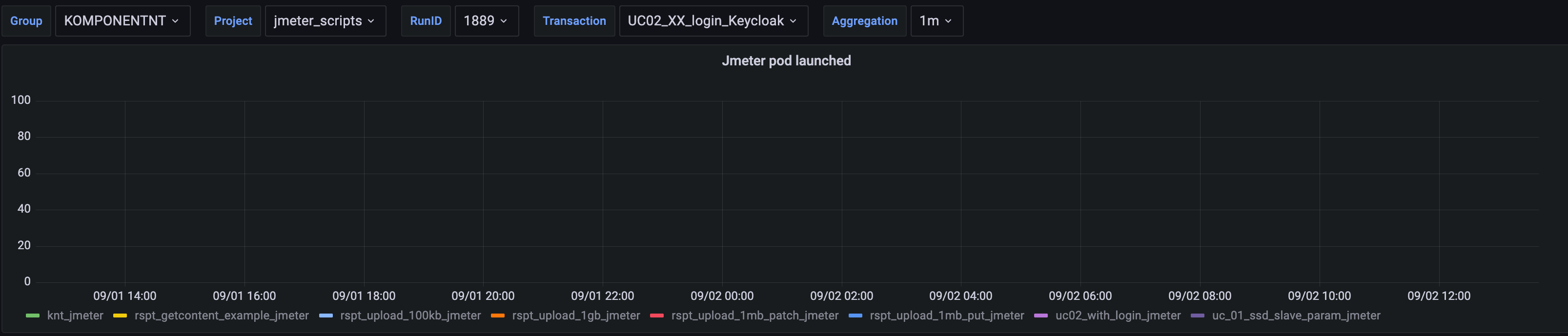Click green color swatch for knt_jmeter
This screenshot has height=336, width=1568.
[33, 316]
